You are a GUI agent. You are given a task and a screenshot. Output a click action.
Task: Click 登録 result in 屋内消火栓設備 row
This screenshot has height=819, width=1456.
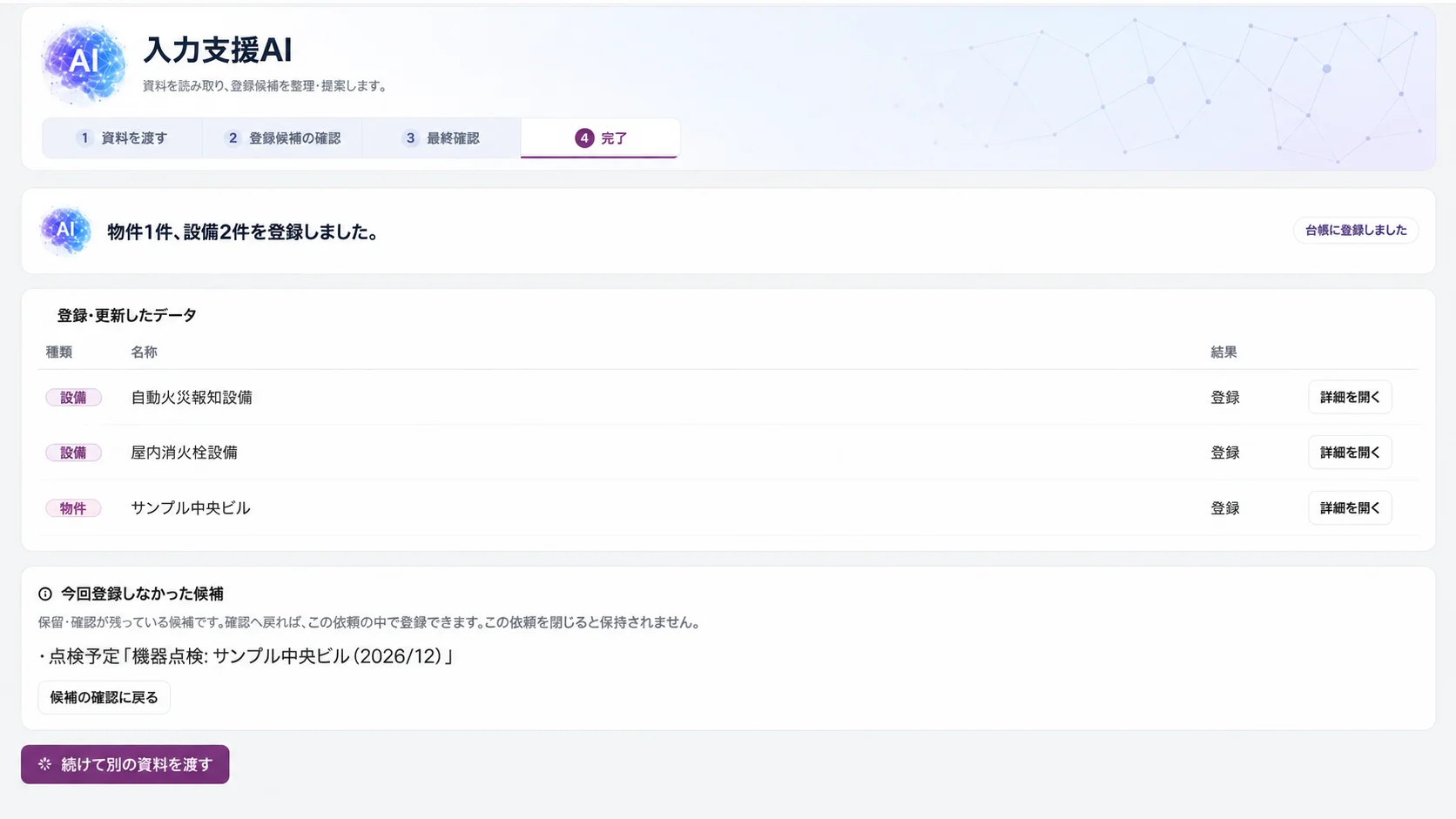point(1225,453)
